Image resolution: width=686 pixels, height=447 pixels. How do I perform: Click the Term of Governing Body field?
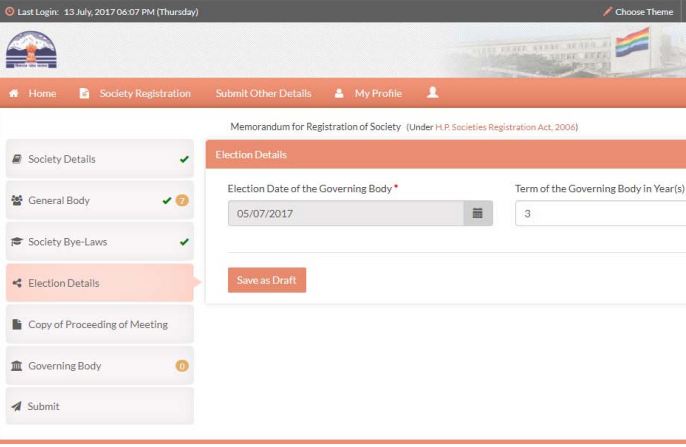[600, 213]
